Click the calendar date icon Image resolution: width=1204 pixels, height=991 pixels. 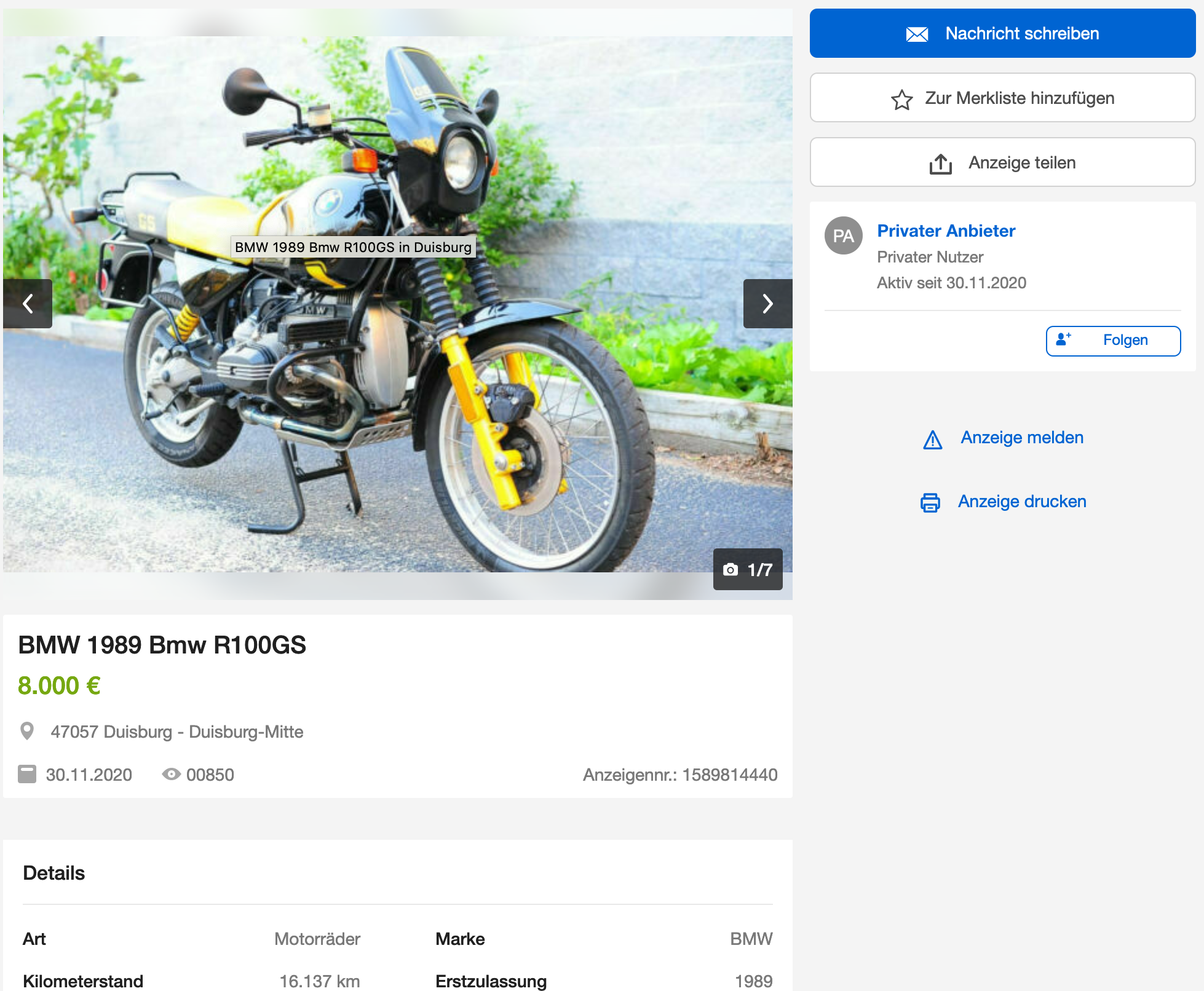click(x=27, y=774)
